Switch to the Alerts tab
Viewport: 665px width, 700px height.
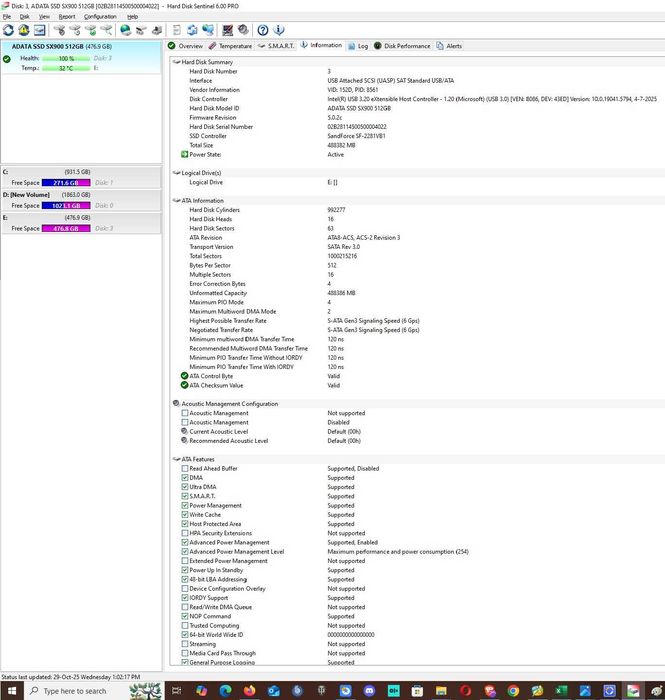click(449, 46)
